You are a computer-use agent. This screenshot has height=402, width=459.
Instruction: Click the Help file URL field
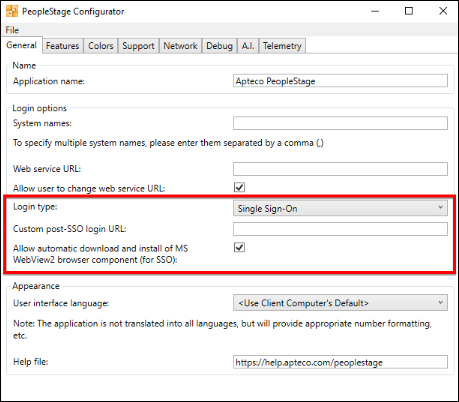[340, 362]
